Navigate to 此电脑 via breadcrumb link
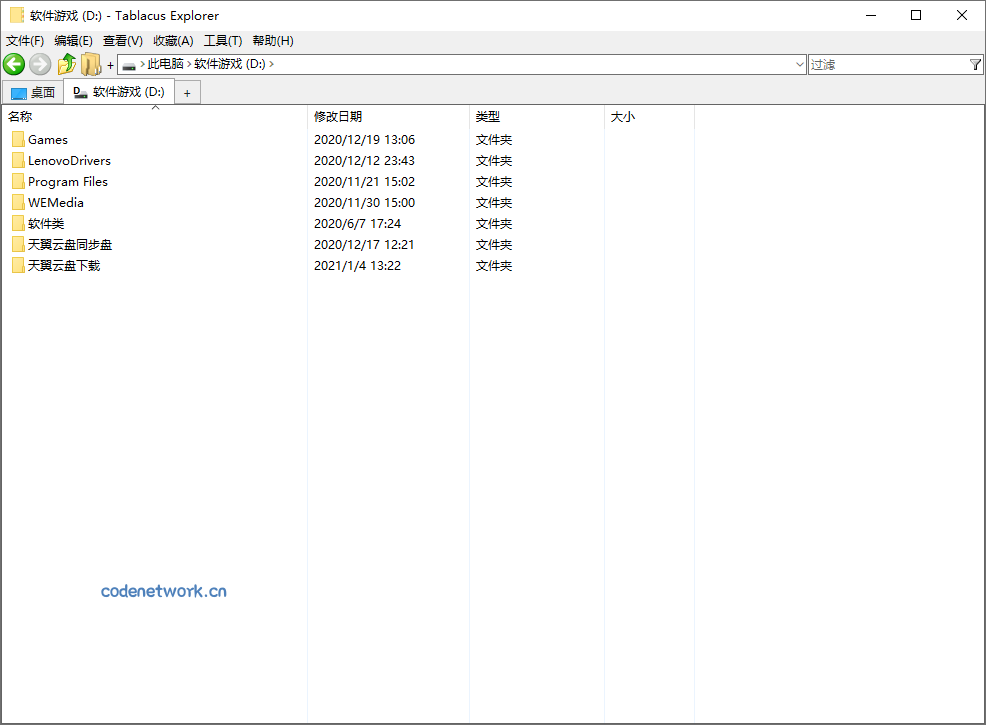Screen dimensions: 986x725 (x=165, y=64)
